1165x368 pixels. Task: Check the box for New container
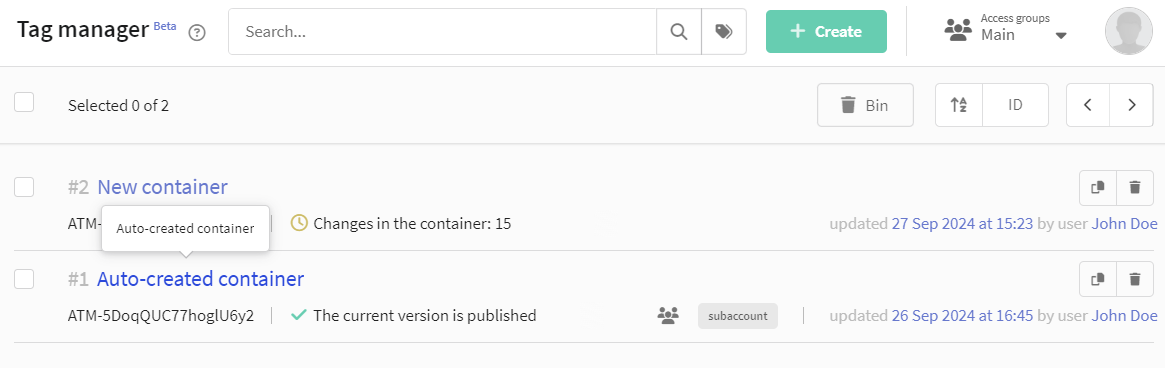coord(25,187)
